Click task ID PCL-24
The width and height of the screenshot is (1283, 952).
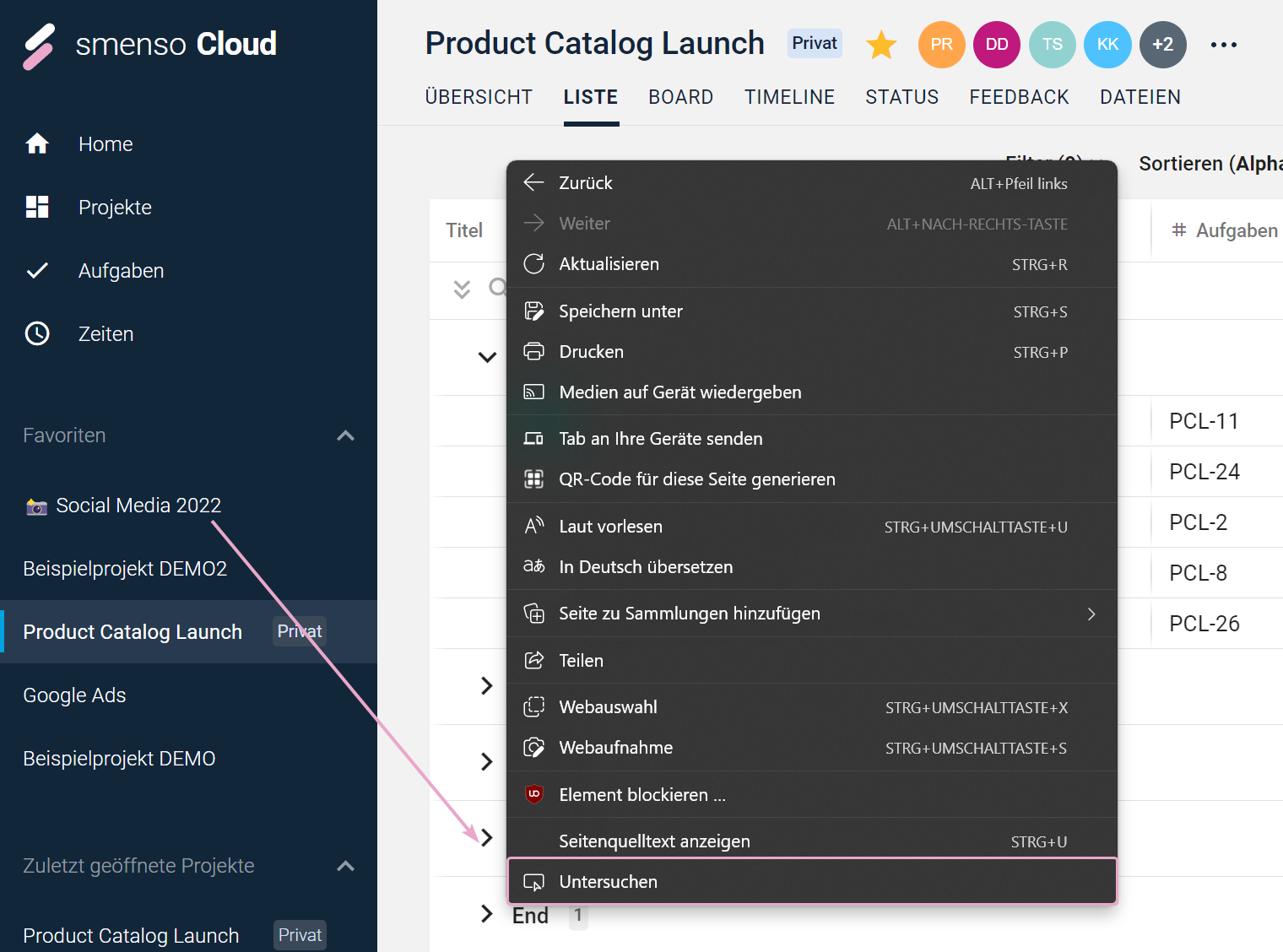pos(1205,472)
